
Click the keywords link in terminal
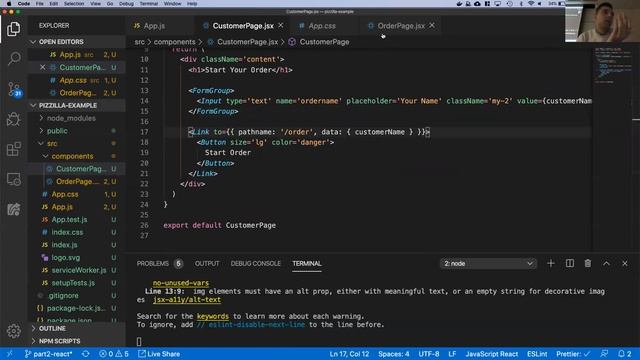pyautogui.click(x=213, y=316)
